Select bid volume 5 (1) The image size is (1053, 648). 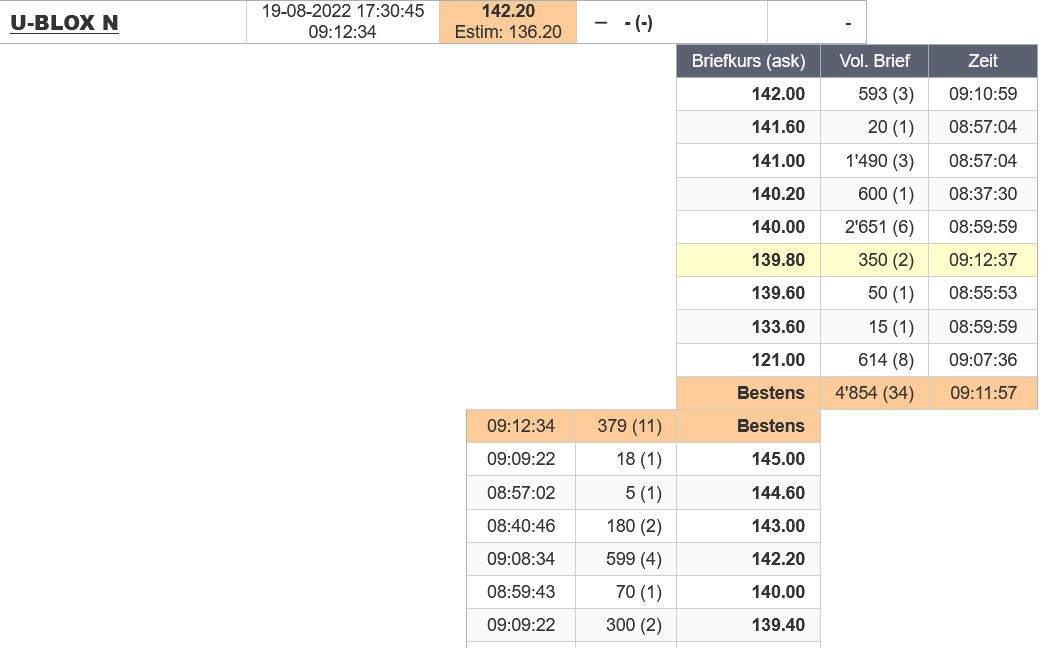(x=643, y=493)
